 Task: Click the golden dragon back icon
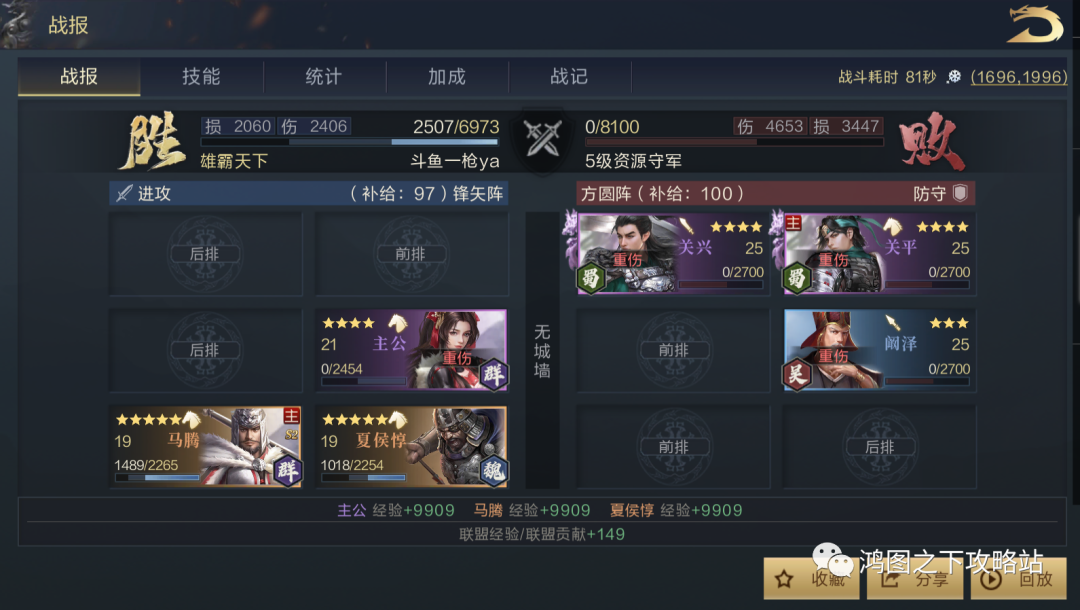click(1035, 24)
